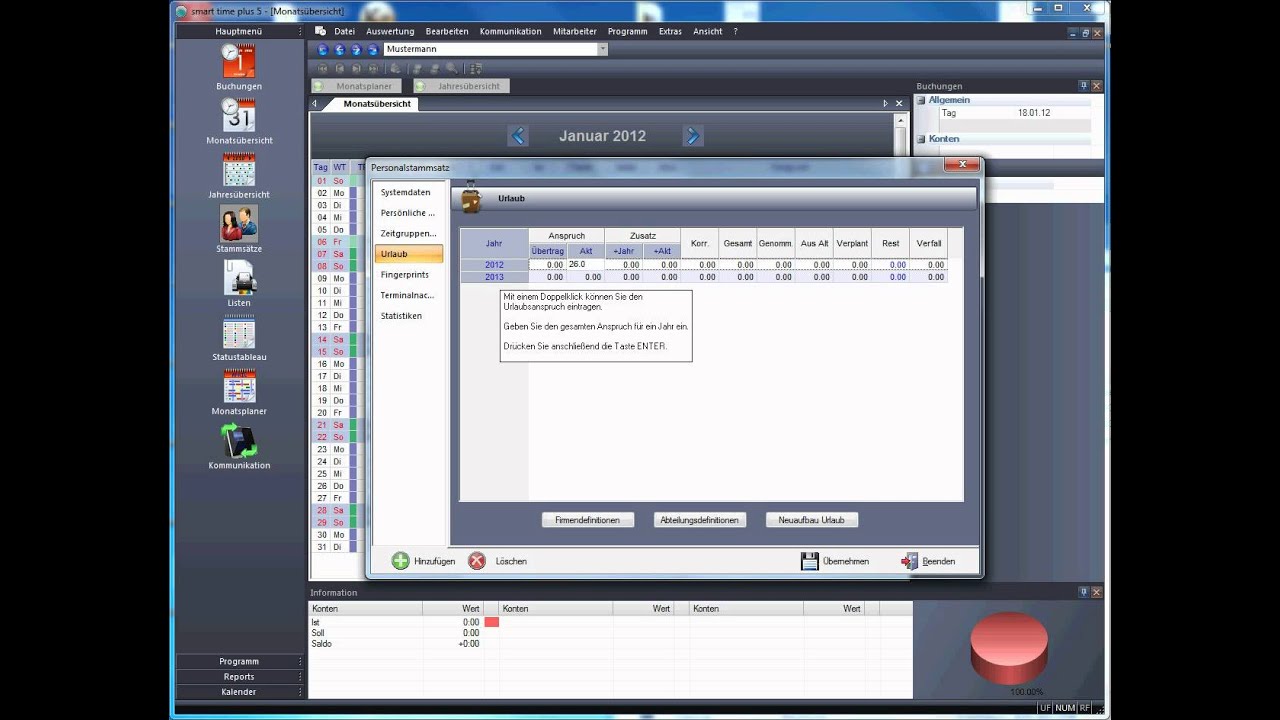Viewport: 1280px width, 720px height.
Task: Go to previous month arrow beside Januar 2012
Action: pyautogui.click(x=518, y=136)
